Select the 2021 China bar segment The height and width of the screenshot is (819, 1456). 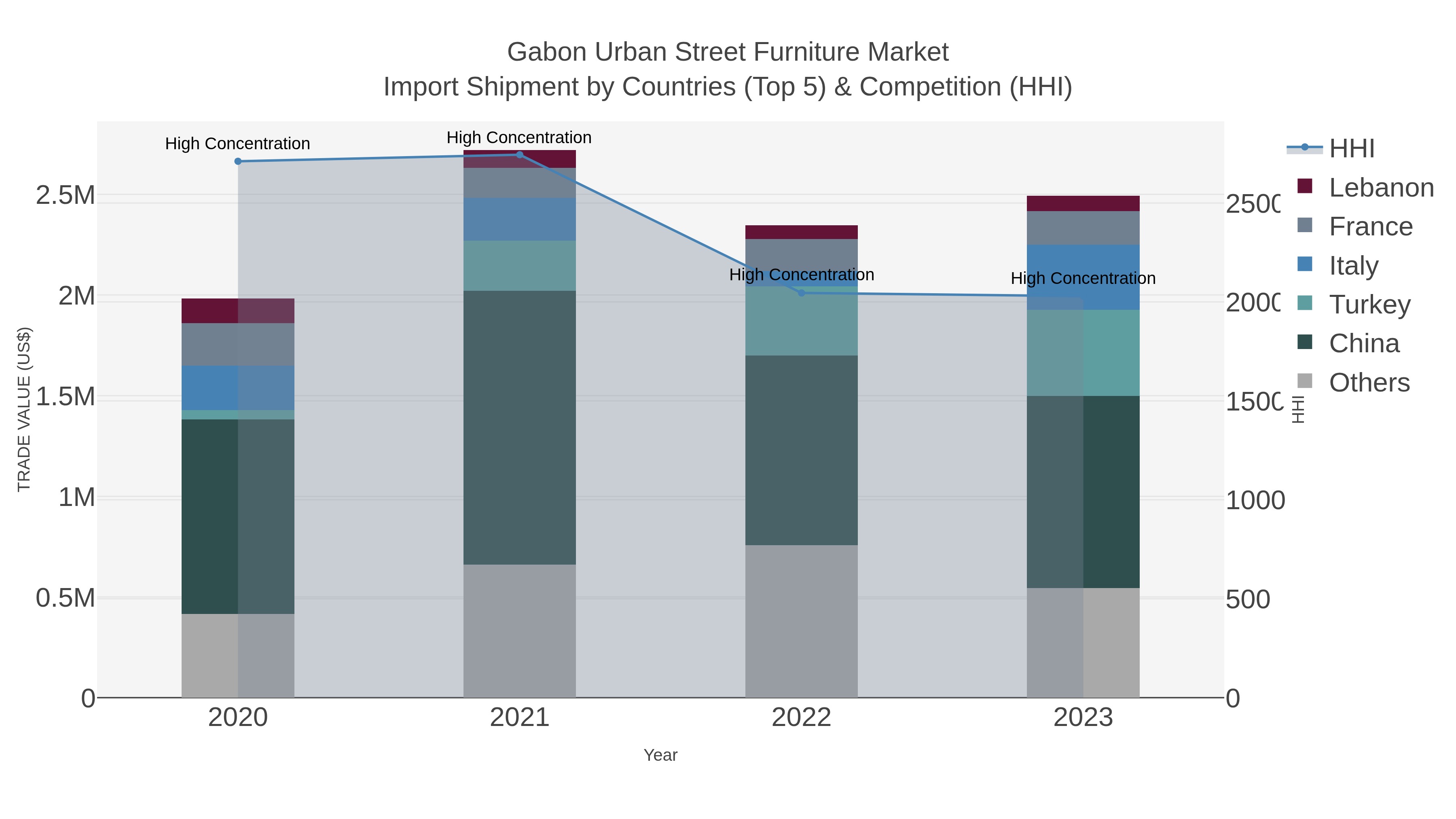(x=519, y=428)
